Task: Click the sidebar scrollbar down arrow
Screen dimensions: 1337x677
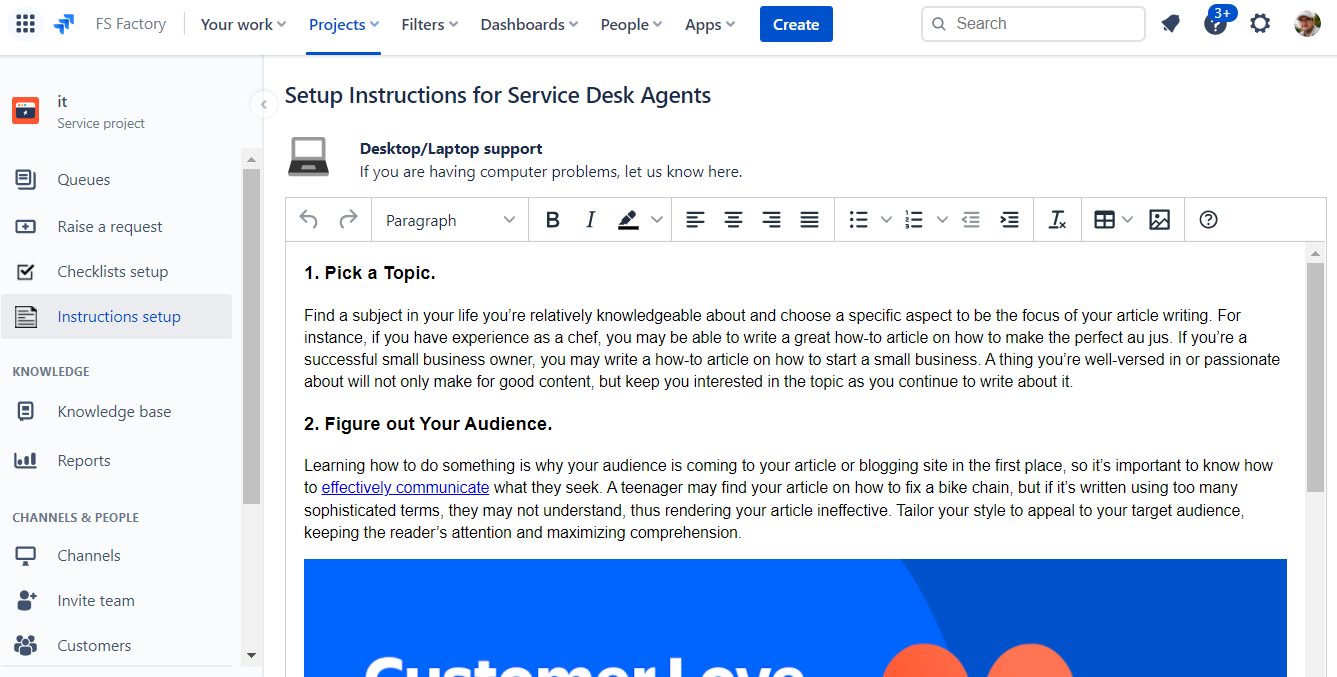Action: (251, 656)
